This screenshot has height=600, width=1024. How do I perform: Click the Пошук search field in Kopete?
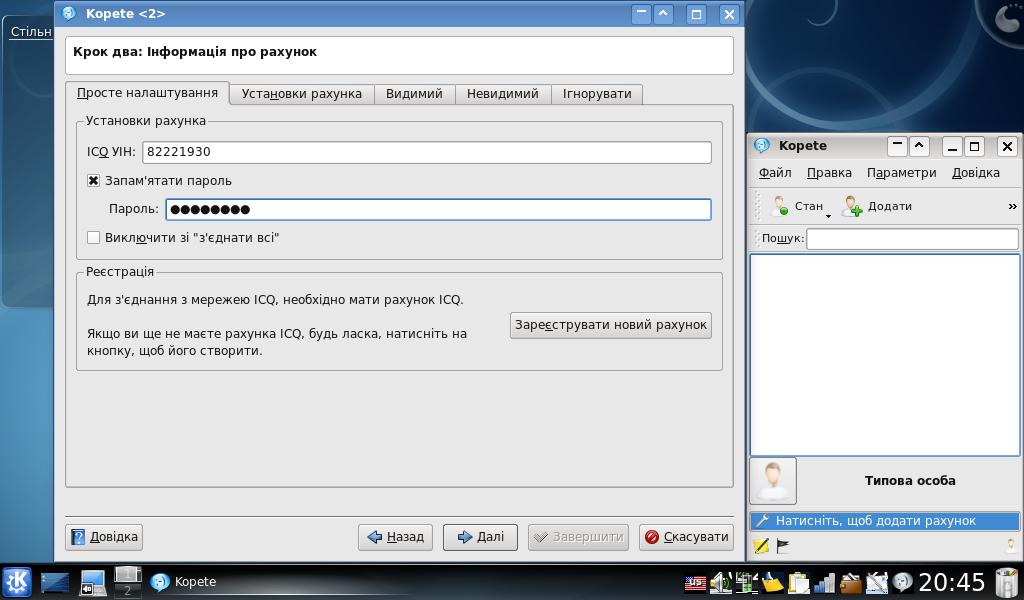912,239
